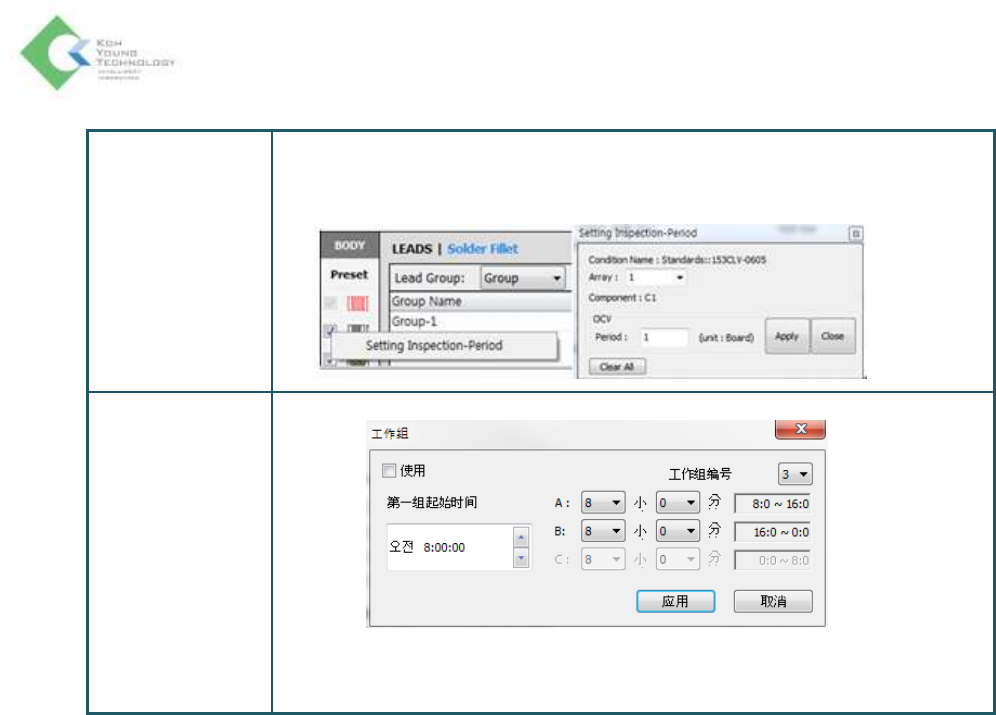The height and width of the screenshot is (715, 996).
Task: Click Apply in Setting Inspection-Period
Action: click(786, 336)
